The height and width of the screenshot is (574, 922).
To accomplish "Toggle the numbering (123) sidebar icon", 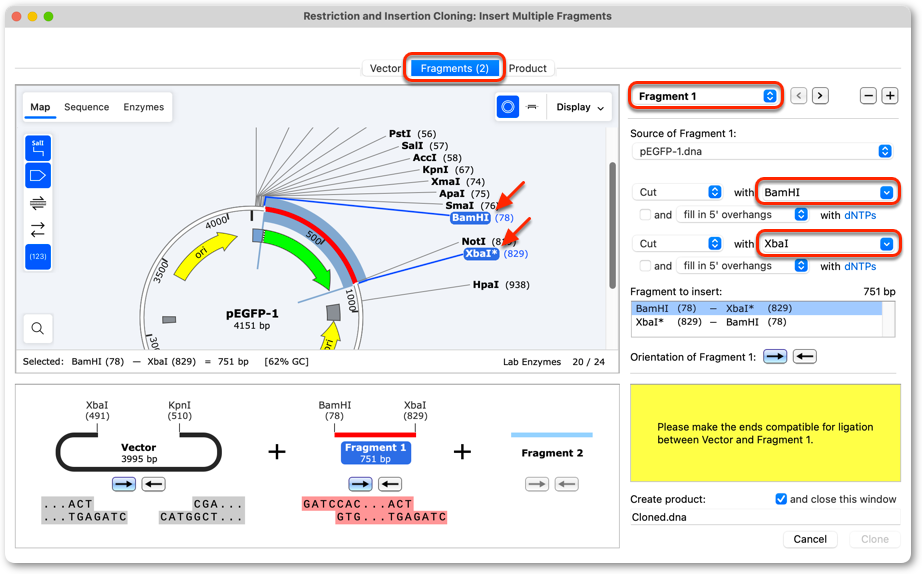I will [38, 257].
